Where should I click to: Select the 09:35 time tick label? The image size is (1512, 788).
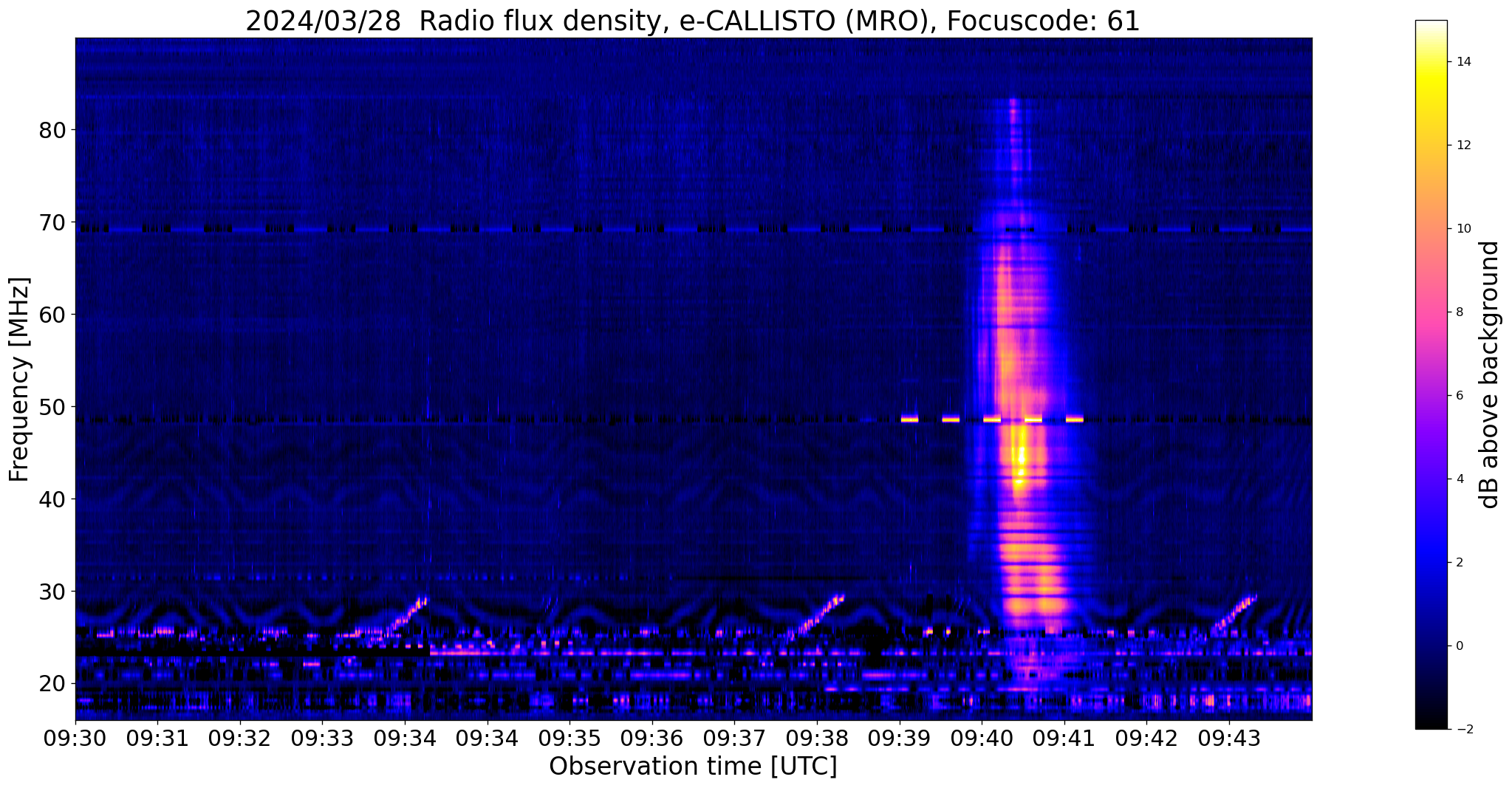pyautogui.click(x=569, y=739)
